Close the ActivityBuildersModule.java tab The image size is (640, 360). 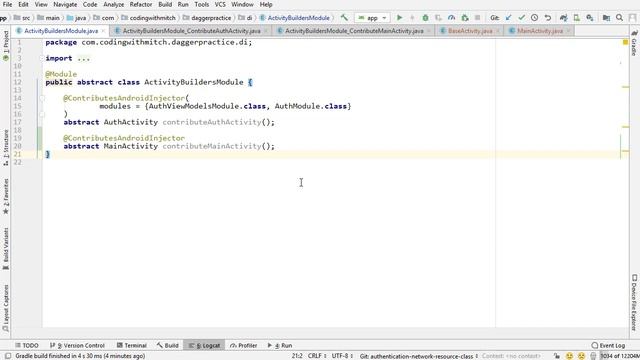(103, 31)
